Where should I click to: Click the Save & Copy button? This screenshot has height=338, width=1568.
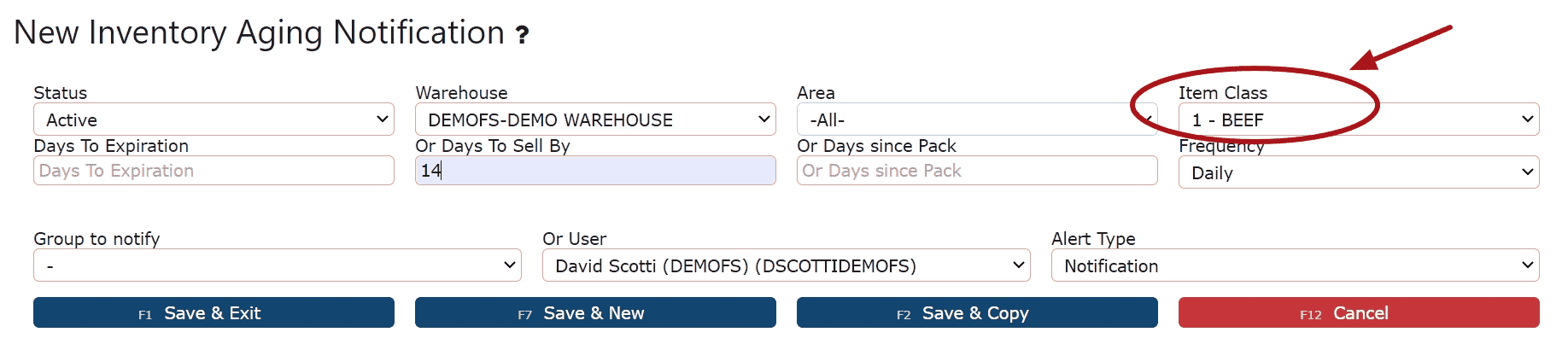point(977,313)
